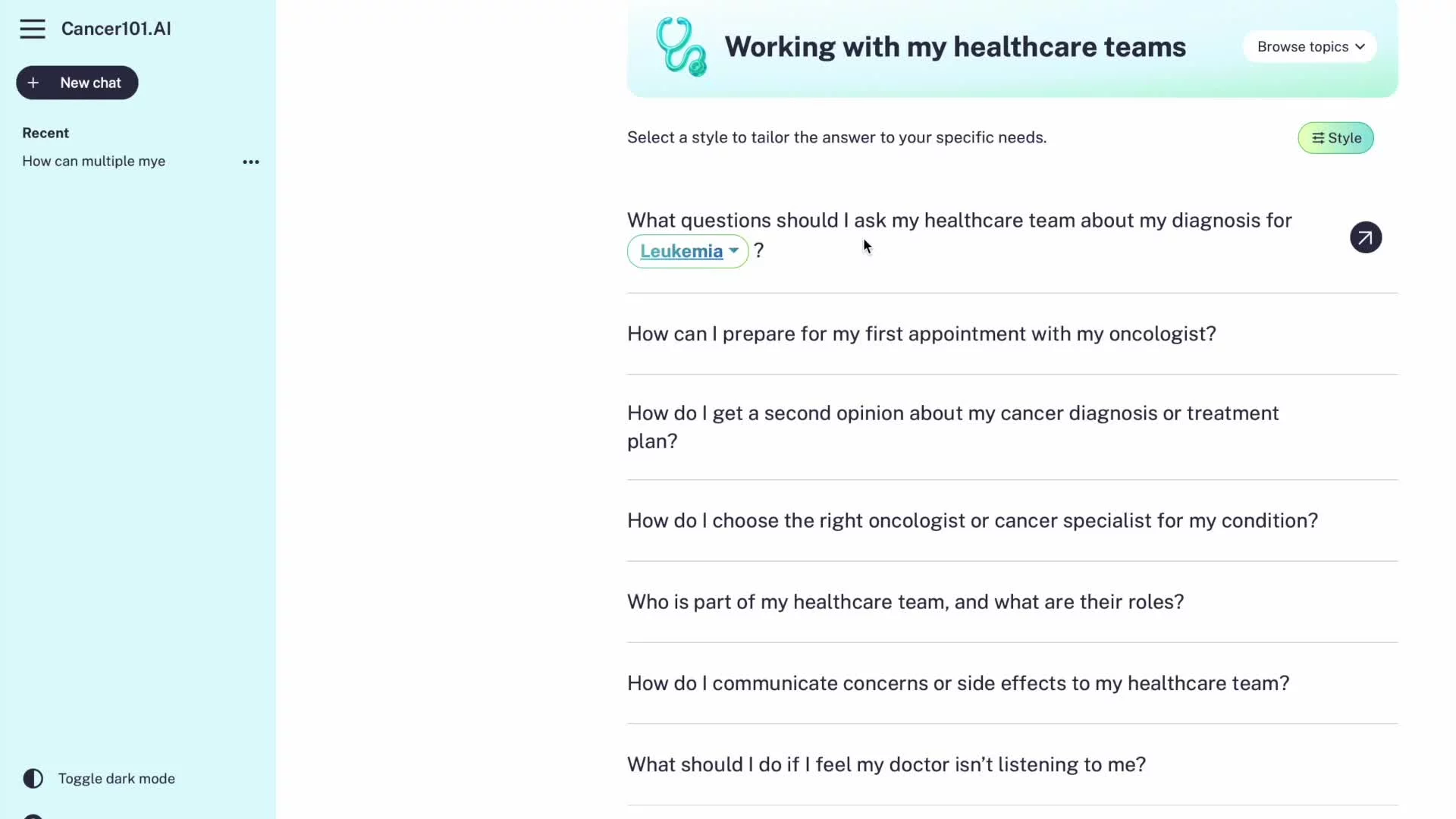Screen dimensions: 1456x819
Task: Select question about choosing the right oncologist
Action: tap(972, 521)
